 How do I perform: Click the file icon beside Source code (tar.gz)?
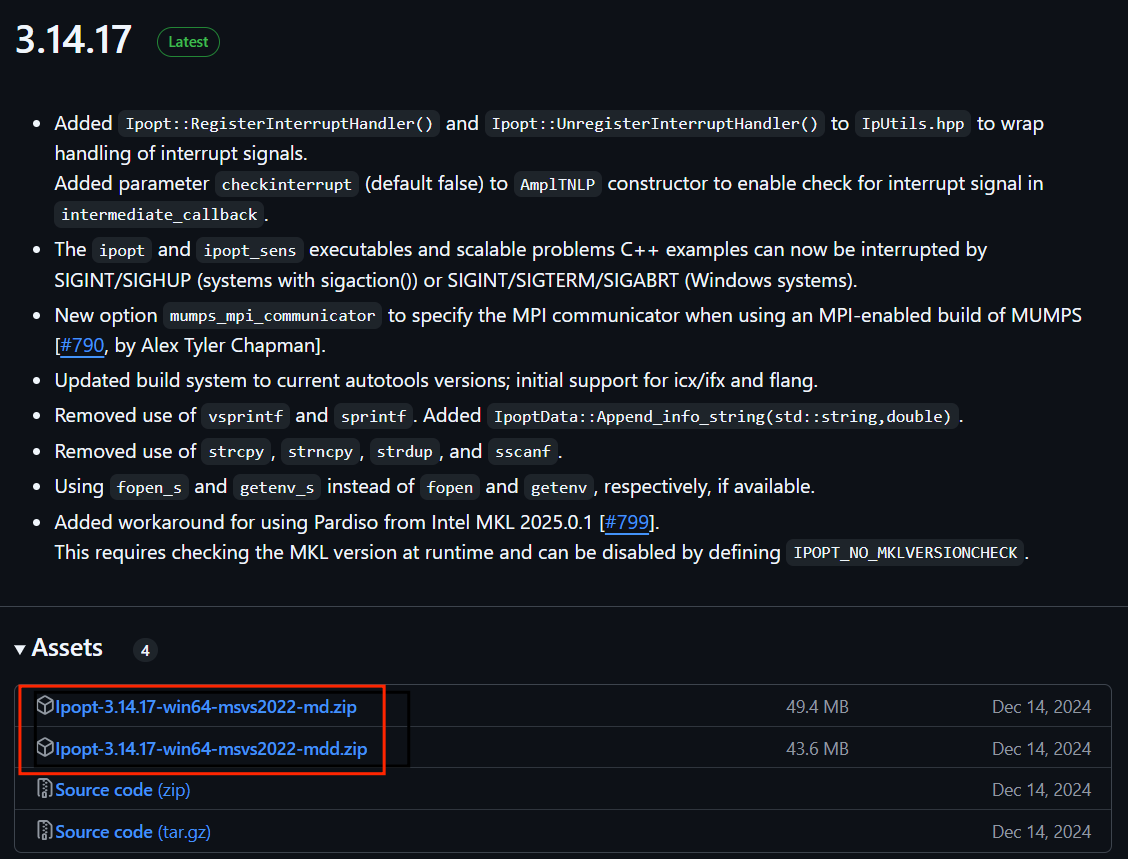click(x=45, y=831)
